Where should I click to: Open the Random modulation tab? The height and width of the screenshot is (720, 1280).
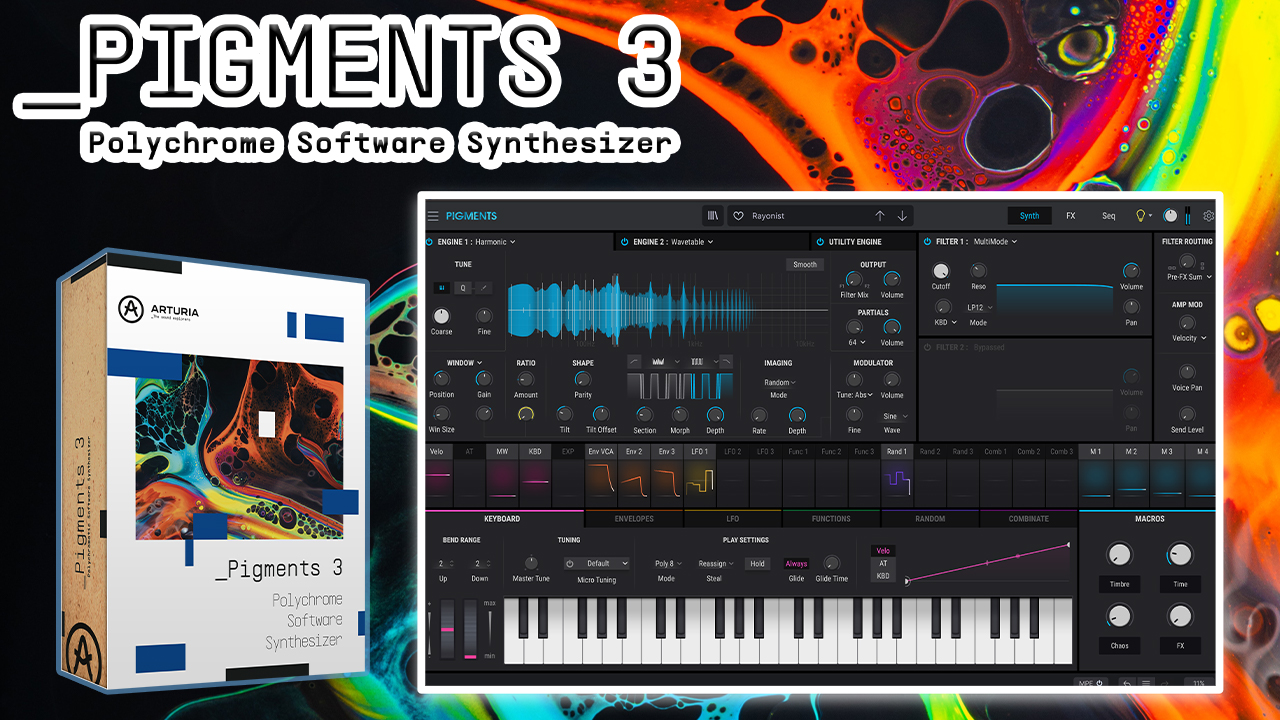click(930, 519)
